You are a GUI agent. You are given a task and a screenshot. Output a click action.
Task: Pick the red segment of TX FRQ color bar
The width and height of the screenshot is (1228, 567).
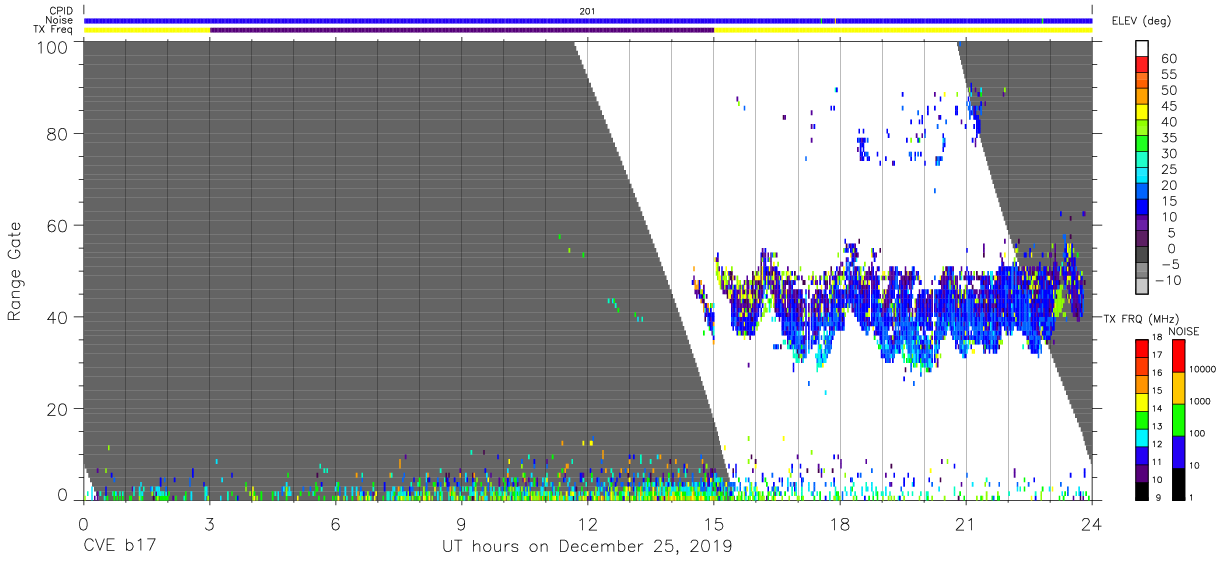pyautogui.click(x=1144, y=349)
